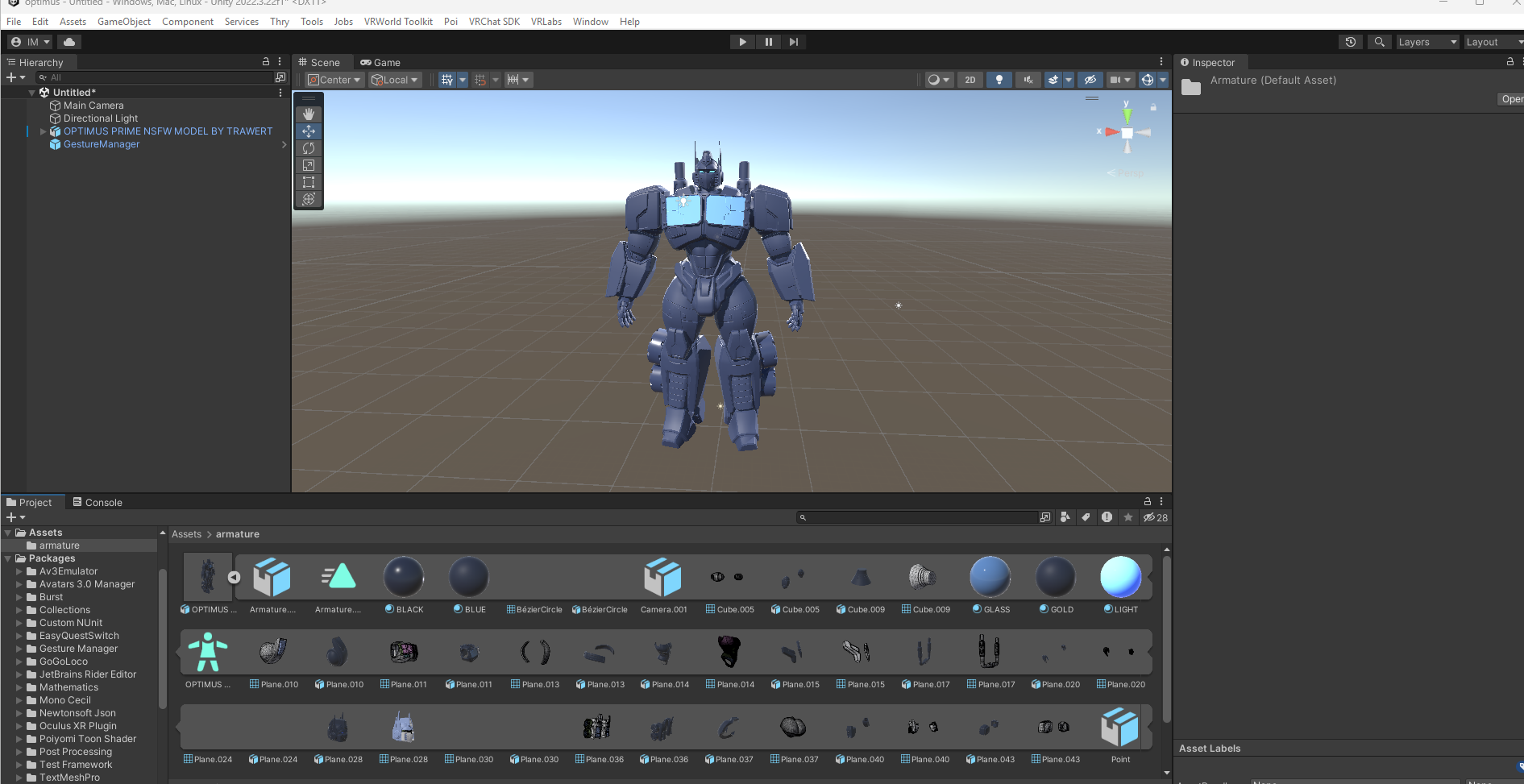Click the Project search field

tap(917, 517)
